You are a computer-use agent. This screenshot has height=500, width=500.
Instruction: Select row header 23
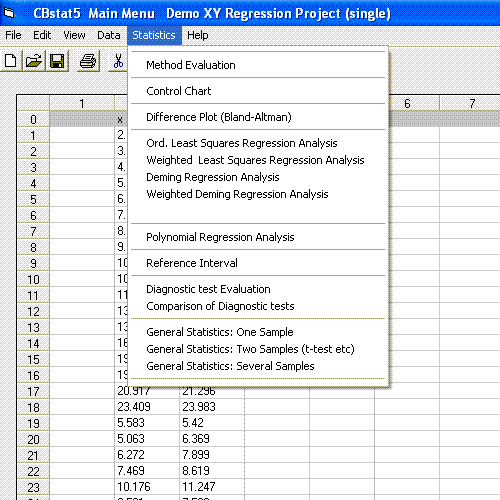[x=33, y=487]
